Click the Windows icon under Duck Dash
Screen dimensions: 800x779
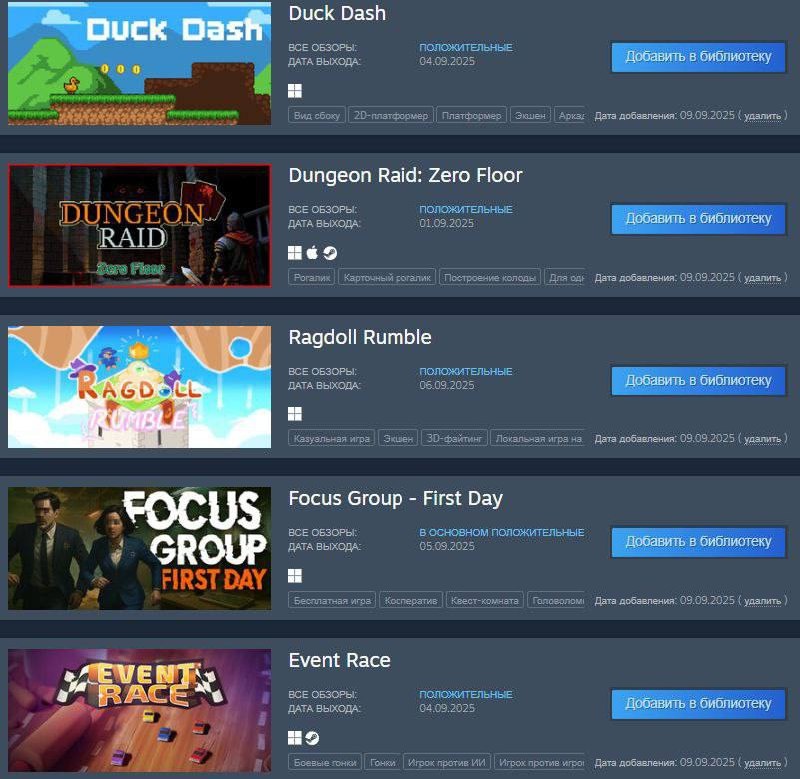pyautogui.click(x=295, y=91)
